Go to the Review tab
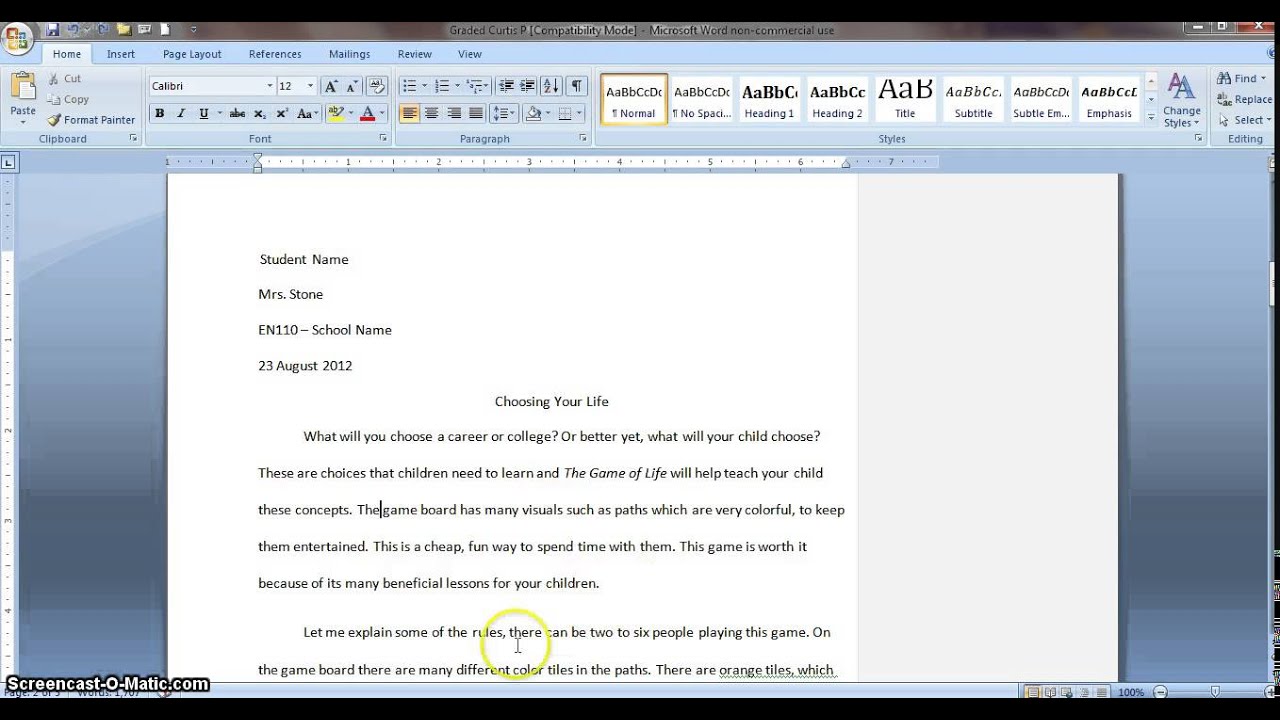The image size is (1280, 720). click(x=415, y=54)
